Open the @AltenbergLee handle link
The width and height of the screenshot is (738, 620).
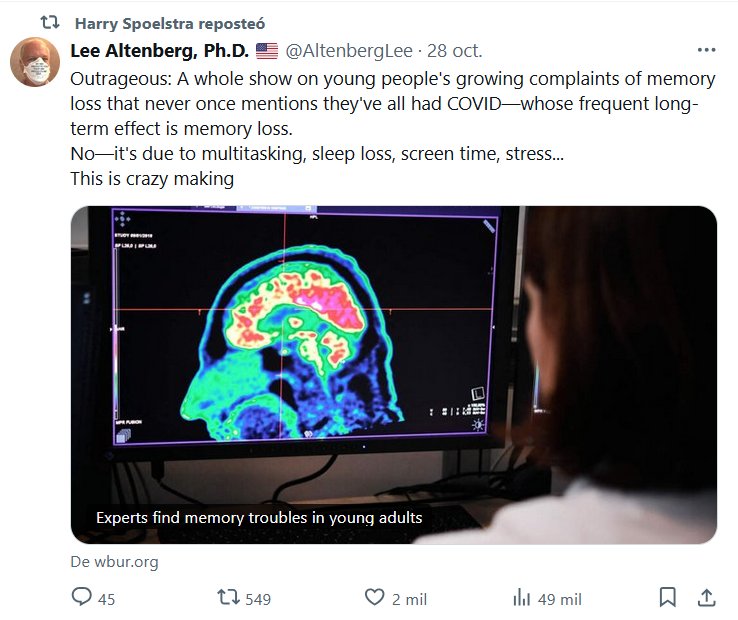[349, 51]
